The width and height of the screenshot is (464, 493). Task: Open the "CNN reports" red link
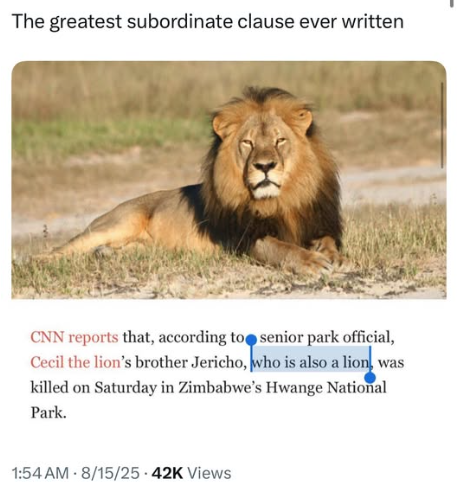[x=74, y=337]
